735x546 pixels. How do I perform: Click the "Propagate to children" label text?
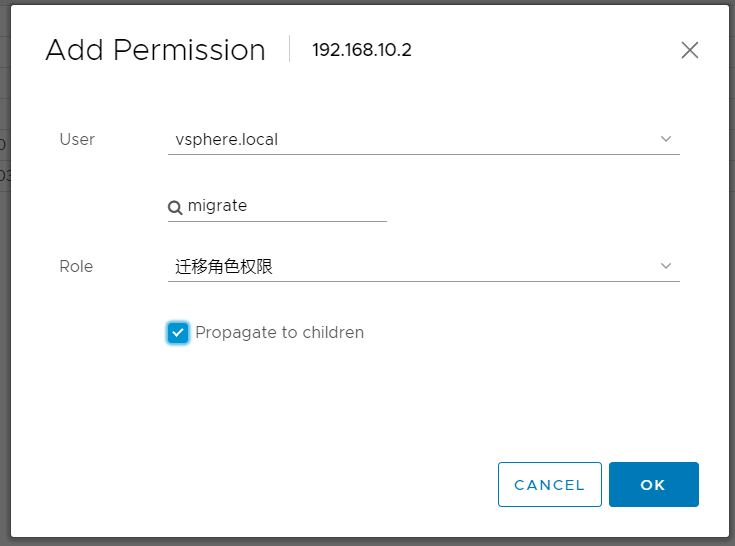[279, 333]
